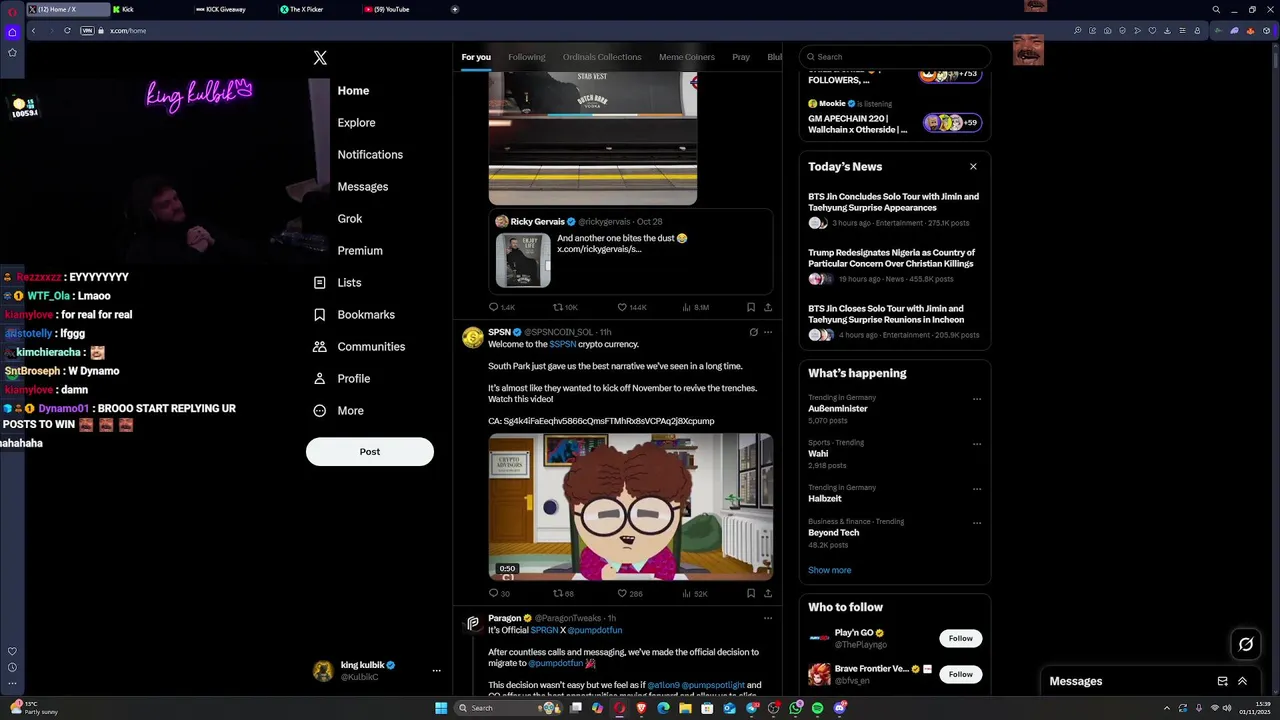
Task: Repost the SPSN post
Action: click(563, 593)
